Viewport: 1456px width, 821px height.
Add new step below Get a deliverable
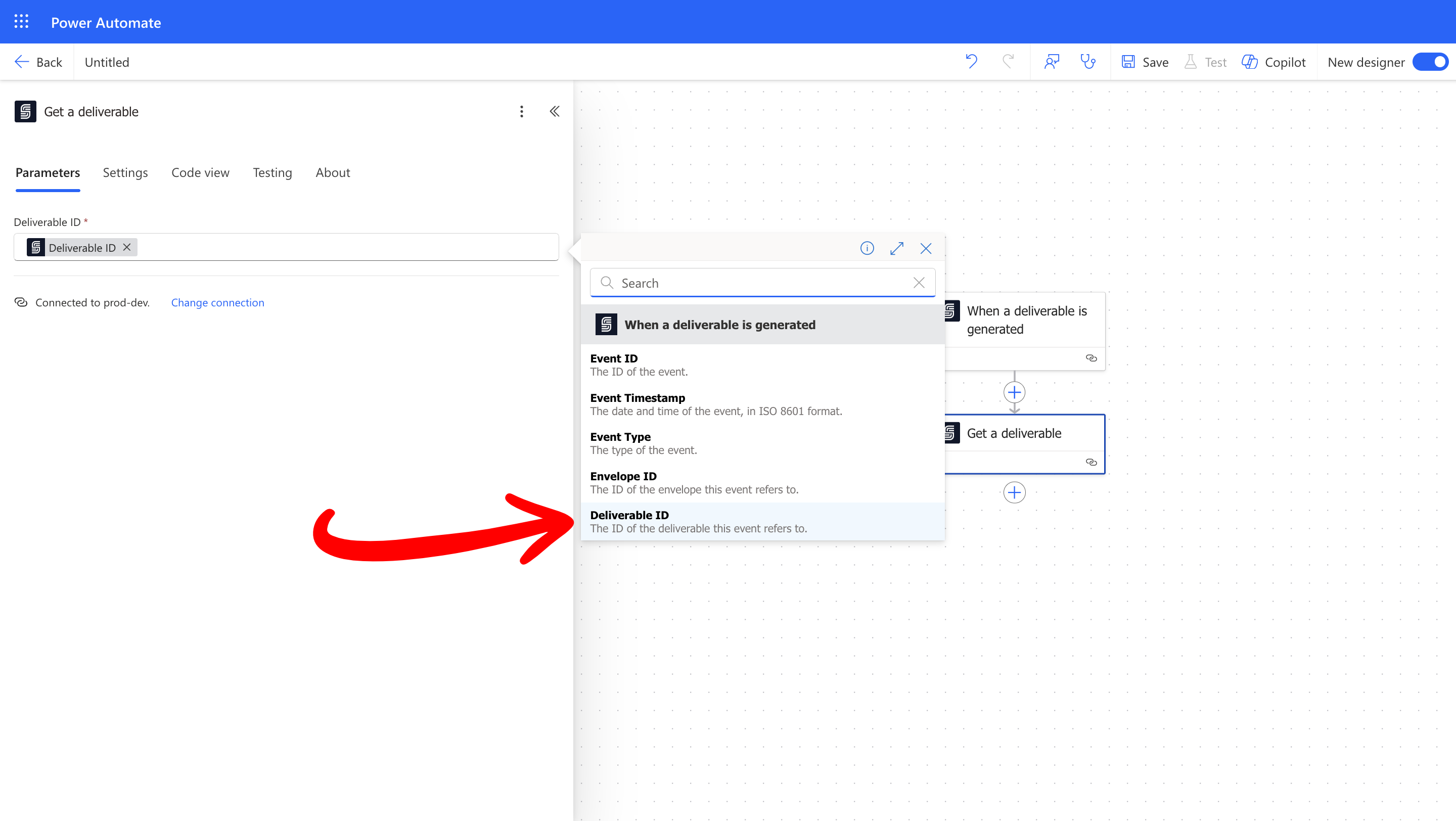coord(1014,492)
